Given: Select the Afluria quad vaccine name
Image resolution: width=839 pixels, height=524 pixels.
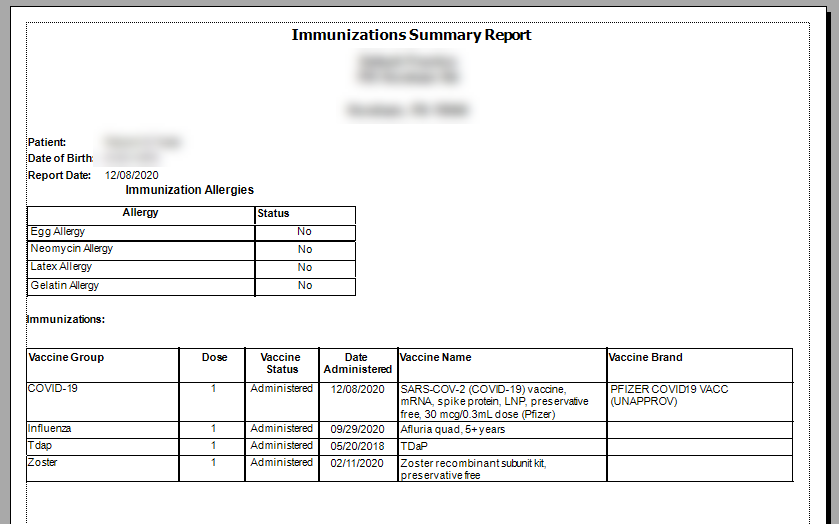Looking at the screenshot, I should point(452,430).
